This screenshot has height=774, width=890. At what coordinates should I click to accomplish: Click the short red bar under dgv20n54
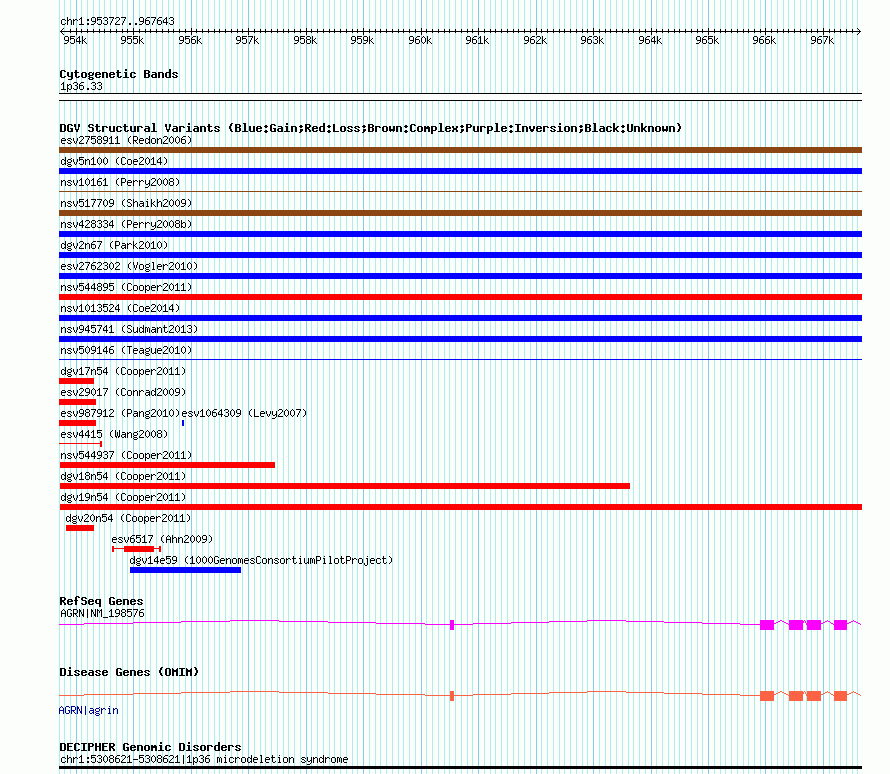79,528
